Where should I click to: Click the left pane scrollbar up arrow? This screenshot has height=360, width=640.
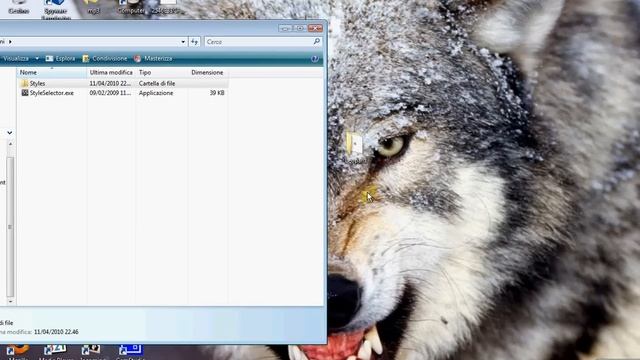10,144
